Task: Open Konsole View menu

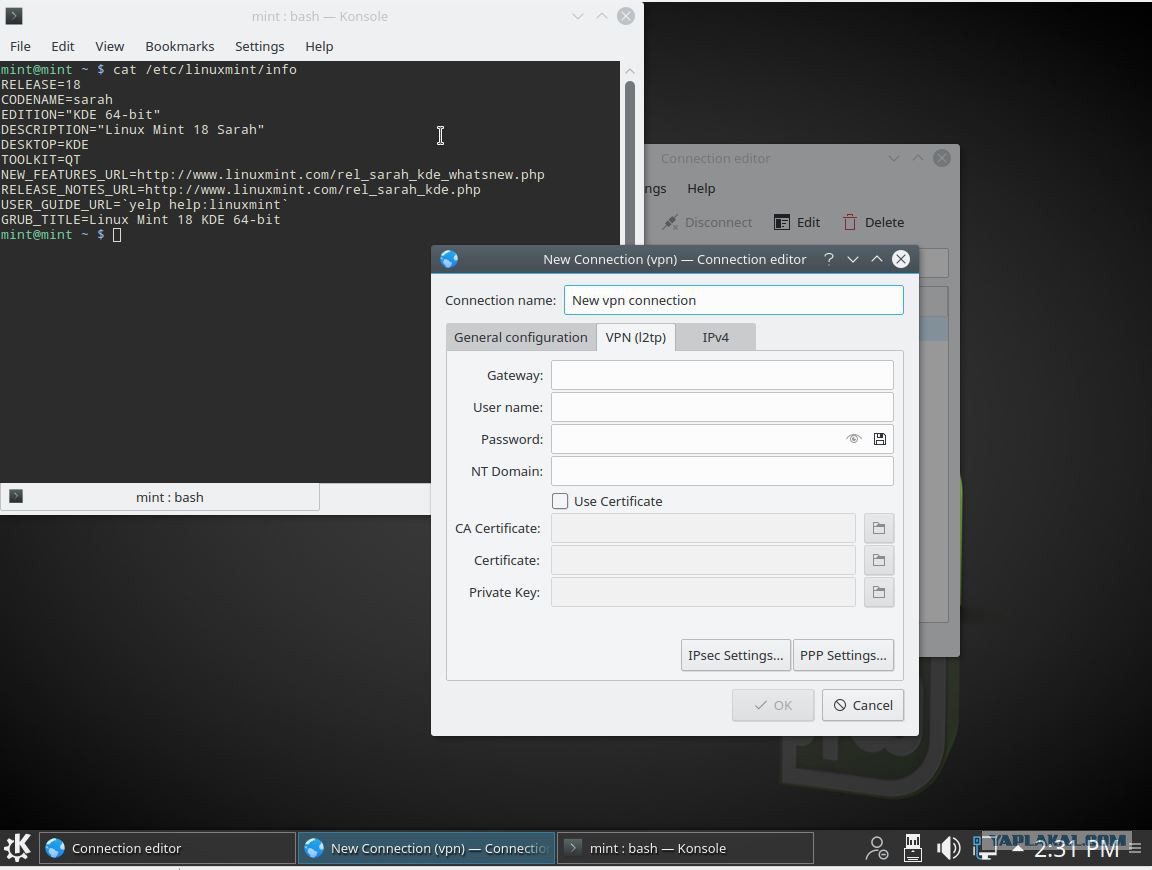Action: coord(109,46)
